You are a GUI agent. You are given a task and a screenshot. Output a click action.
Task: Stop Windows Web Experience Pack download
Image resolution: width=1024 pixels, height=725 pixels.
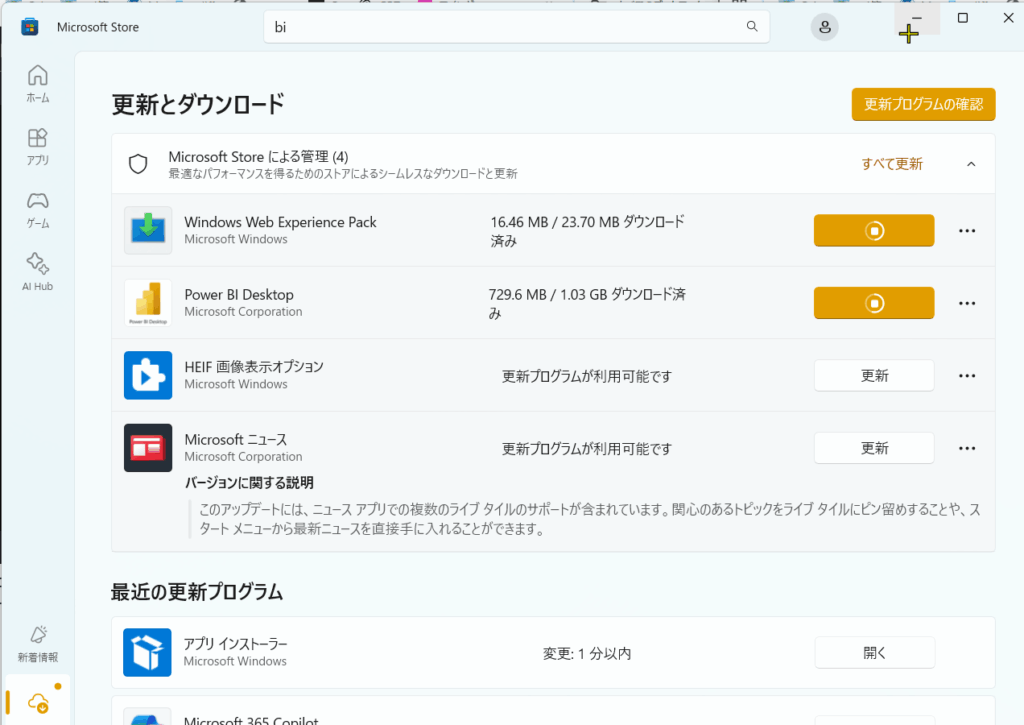pos(874,231)
